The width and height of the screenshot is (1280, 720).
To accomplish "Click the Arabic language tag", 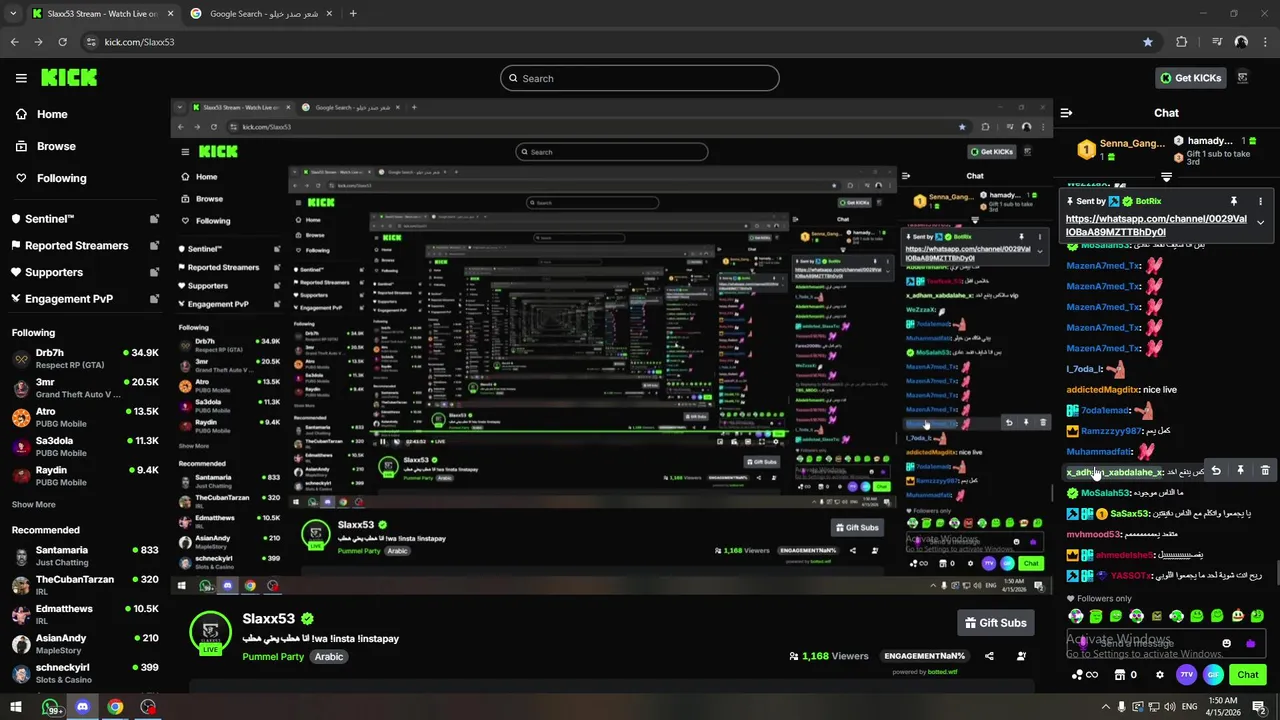I will pyautogui.click(x=329, y=657).
